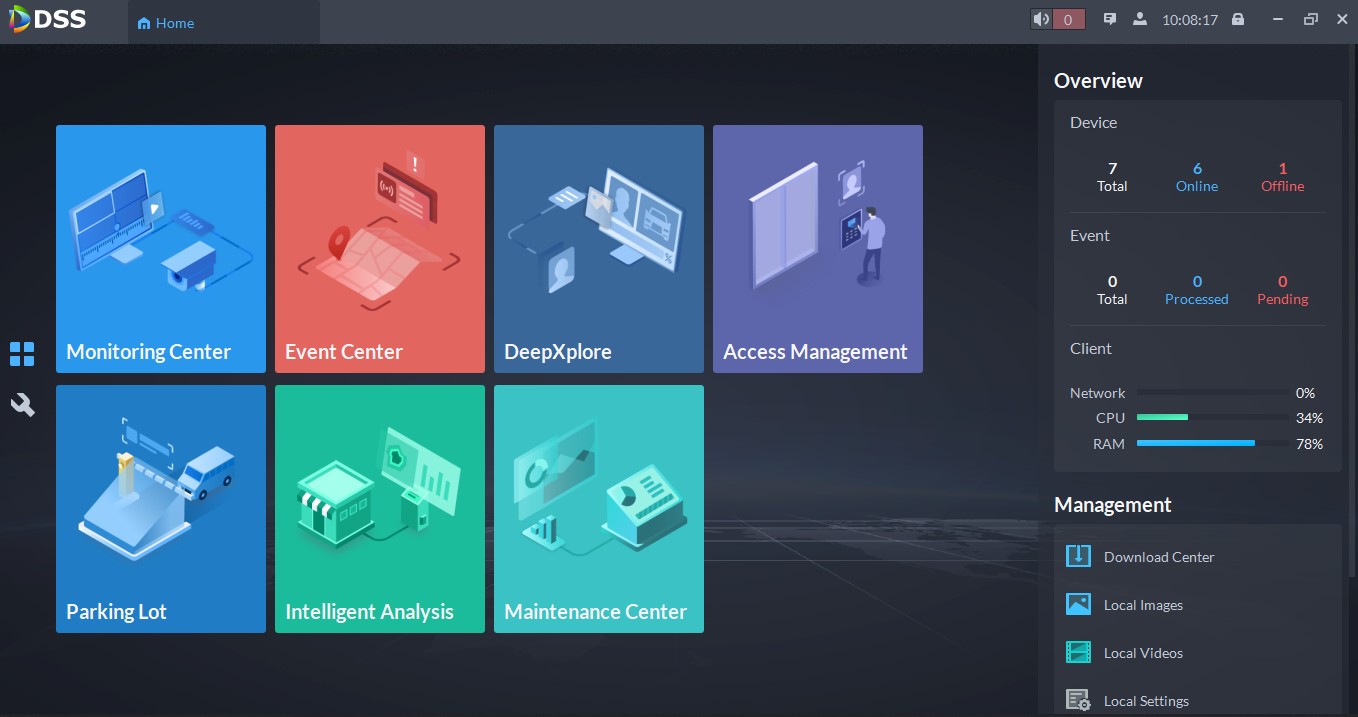The height and width of the screenshot is (717, 1358).
Task: Open Local Videos link
Action: [x=1143, y=653]
